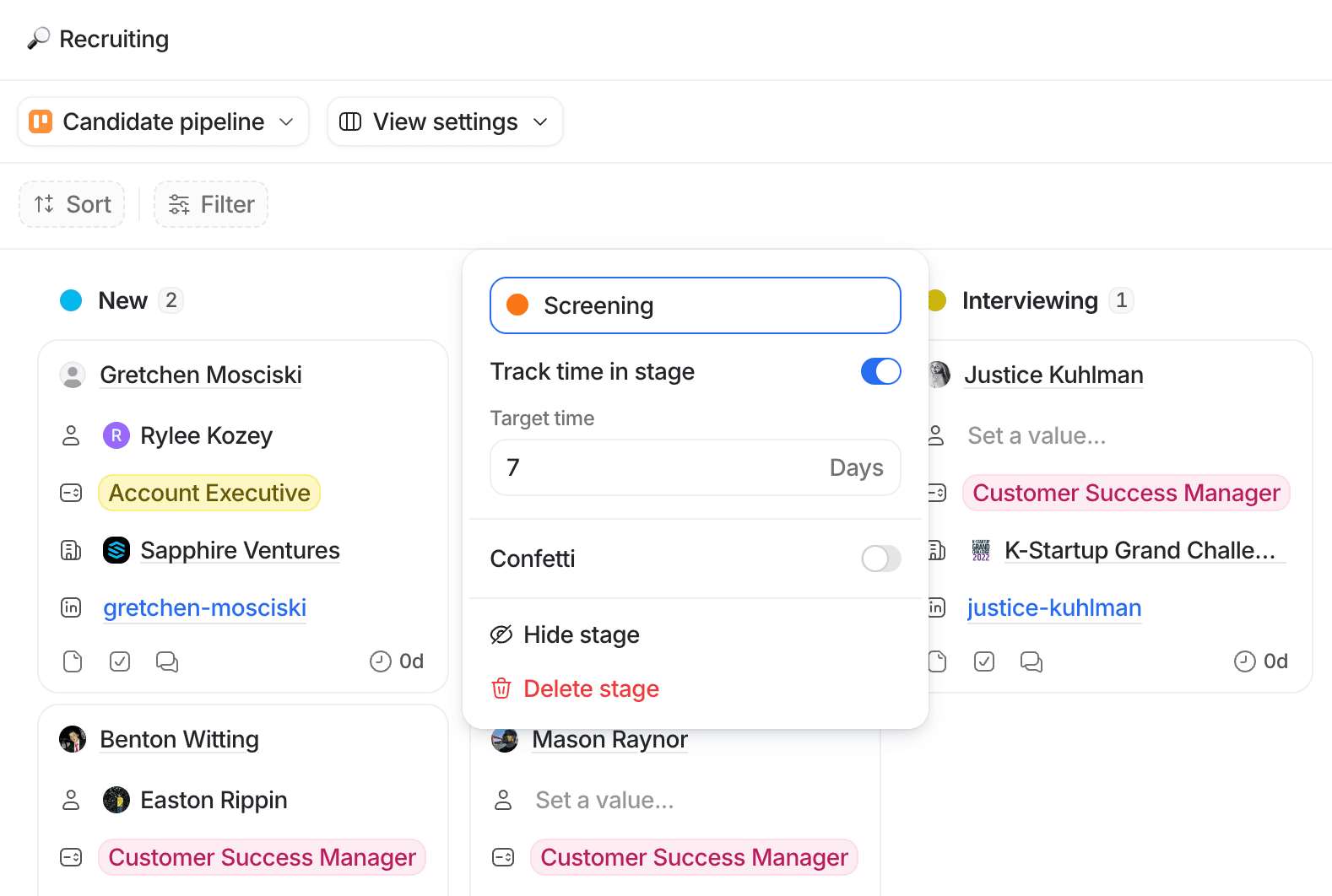Open the tasks icon on Gretchen Mosciski's card
1332x896 pixels.
(x=120, y=661)
